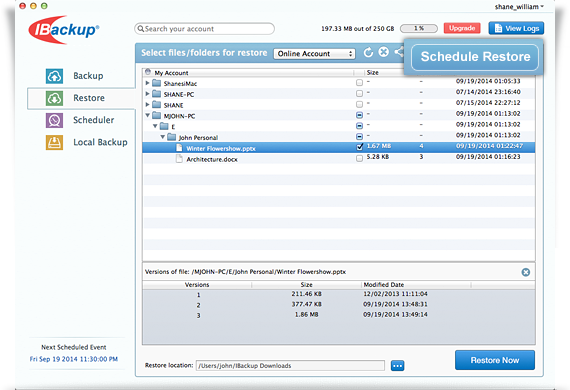
Task: Go to the Local Backup tab
Action: pyautogui.click(x=100, y=142)
